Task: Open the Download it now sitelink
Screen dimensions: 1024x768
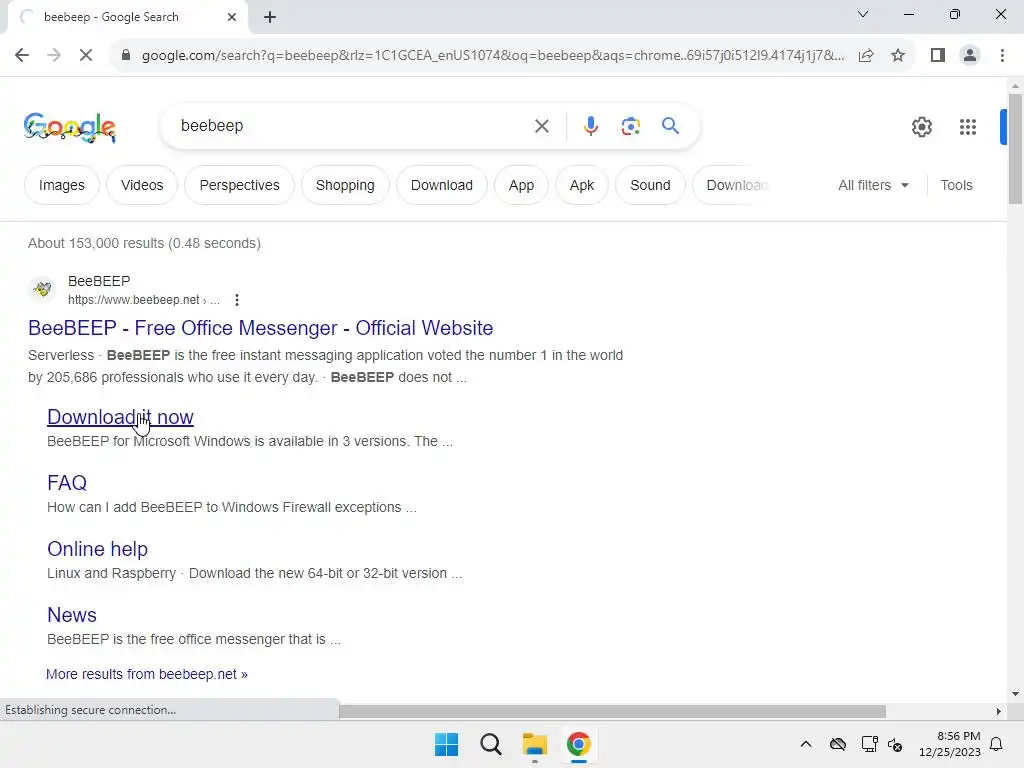Action: [120, 417]
